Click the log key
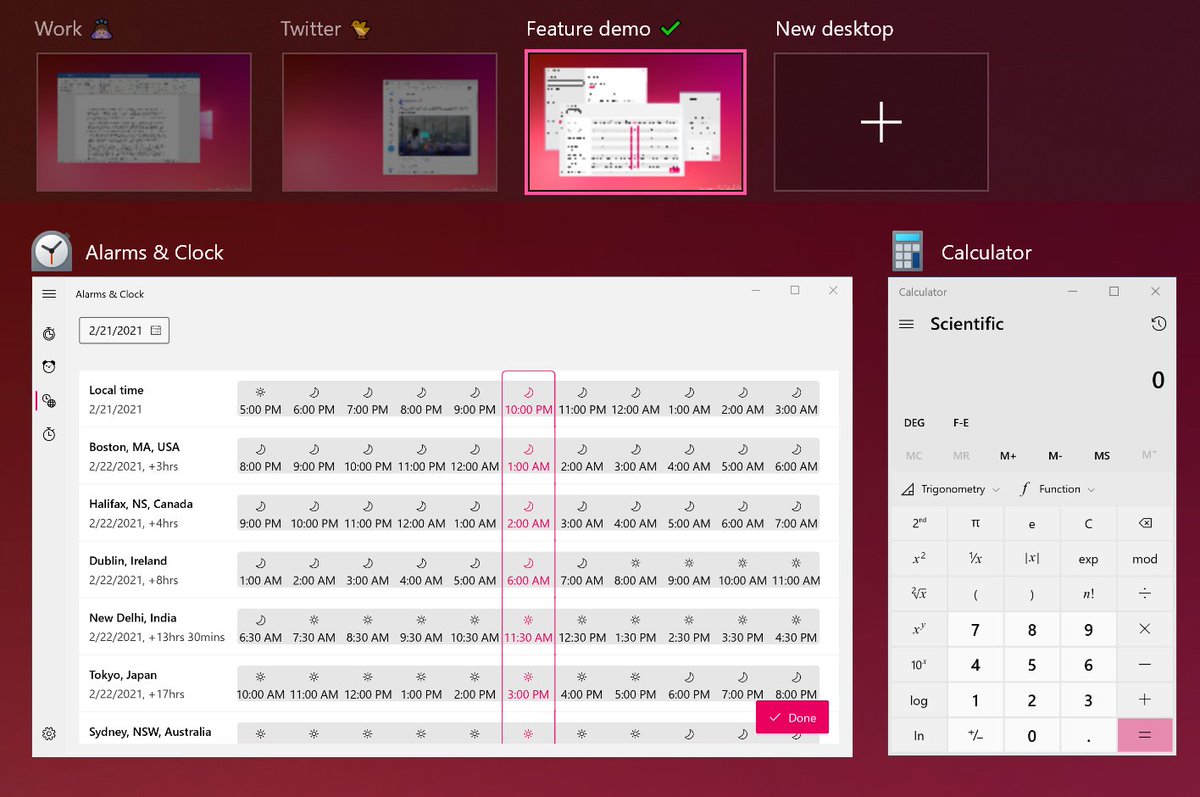Viewport: 1200px width, 797px height. pyautogui.click(x=919, y=700)
